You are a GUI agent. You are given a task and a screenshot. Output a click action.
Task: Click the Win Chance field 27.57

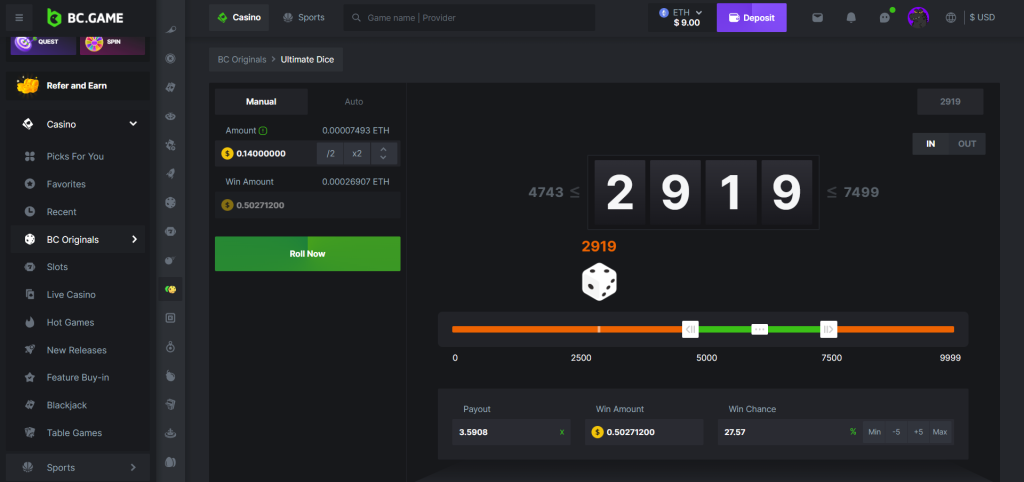(x=790, y=432)
